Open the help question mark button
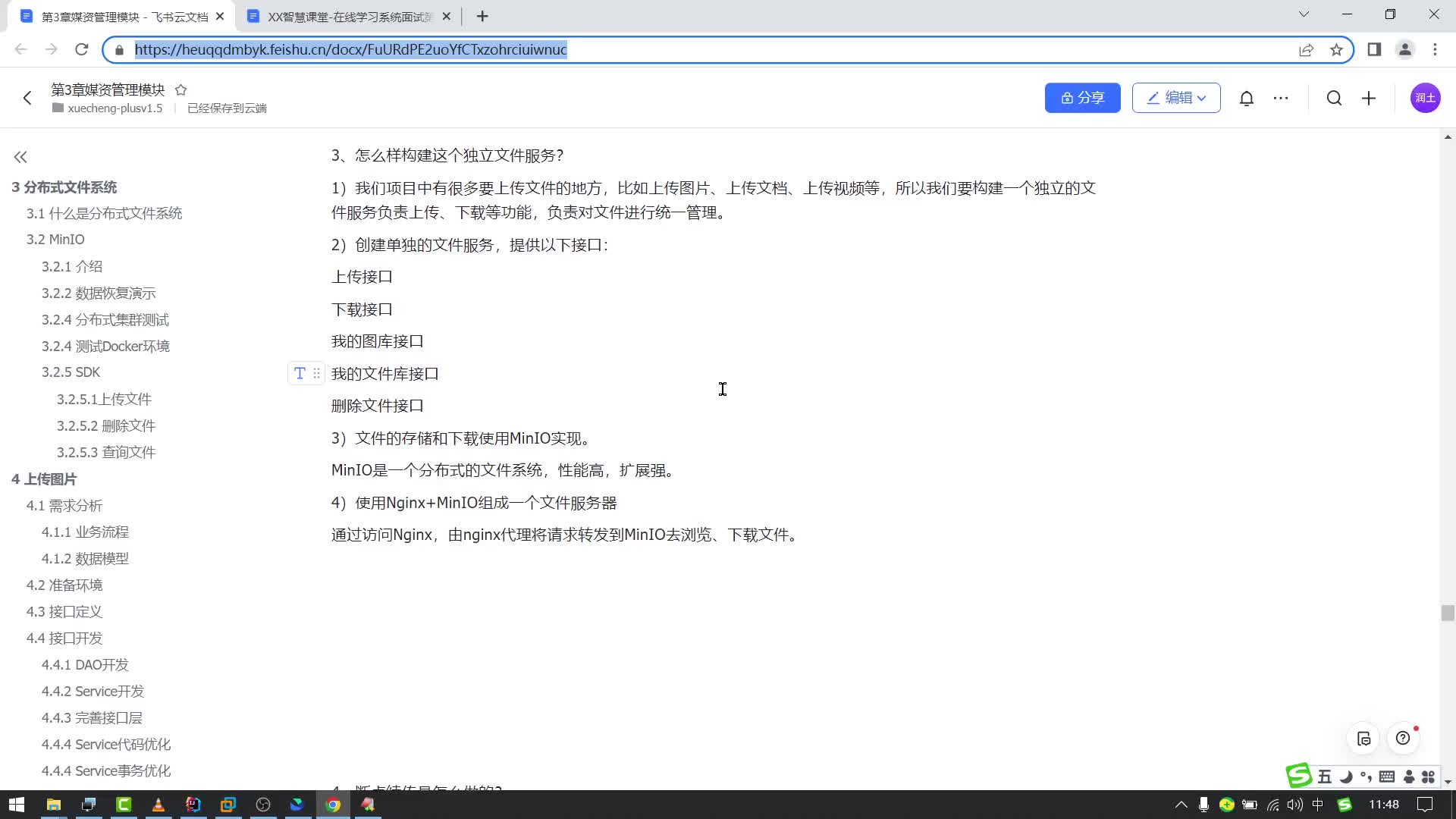This screenshot has width=1456, height=819. tap(1403, 739)
